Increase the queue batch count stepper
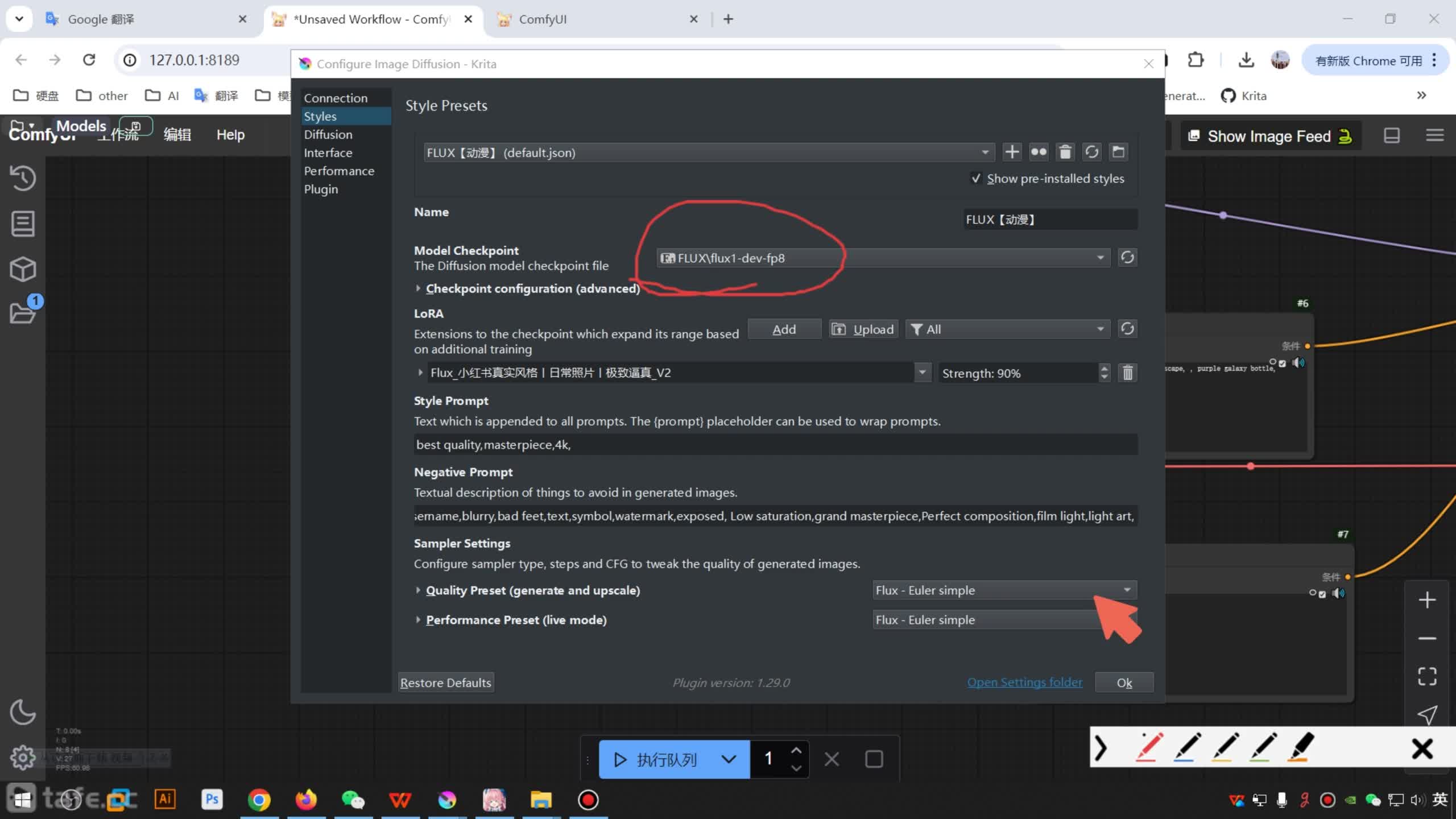1456x819 pixels. coord(796,751)
